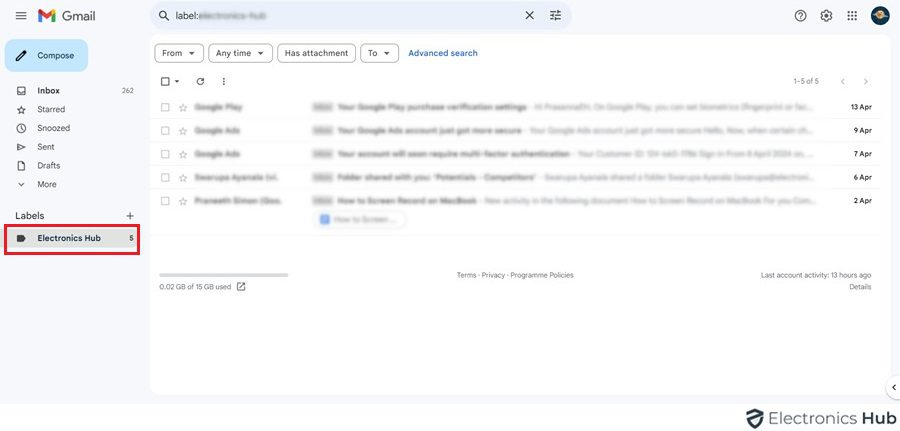This screenshot has width=900, height=431.
Task: Clear the search with the X icon
Action: point(530,16)
